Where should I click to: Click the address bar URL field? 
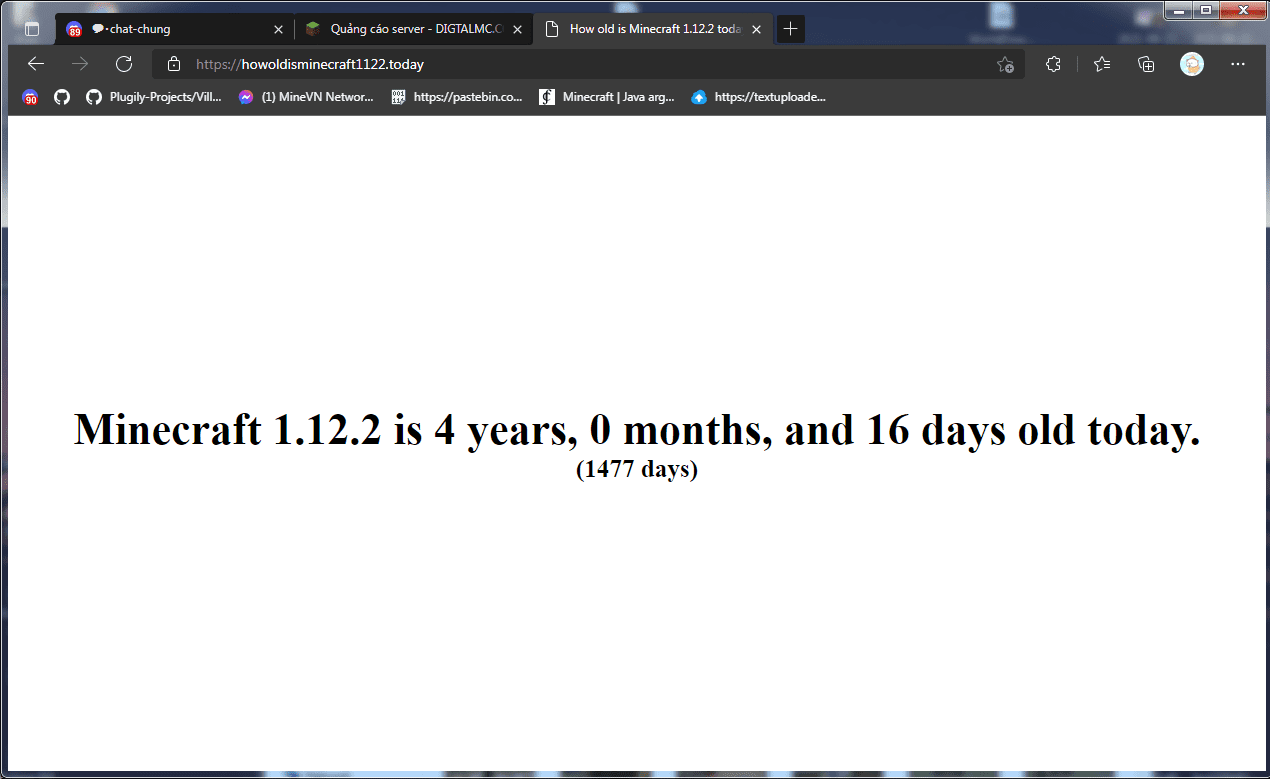(588, 64)
